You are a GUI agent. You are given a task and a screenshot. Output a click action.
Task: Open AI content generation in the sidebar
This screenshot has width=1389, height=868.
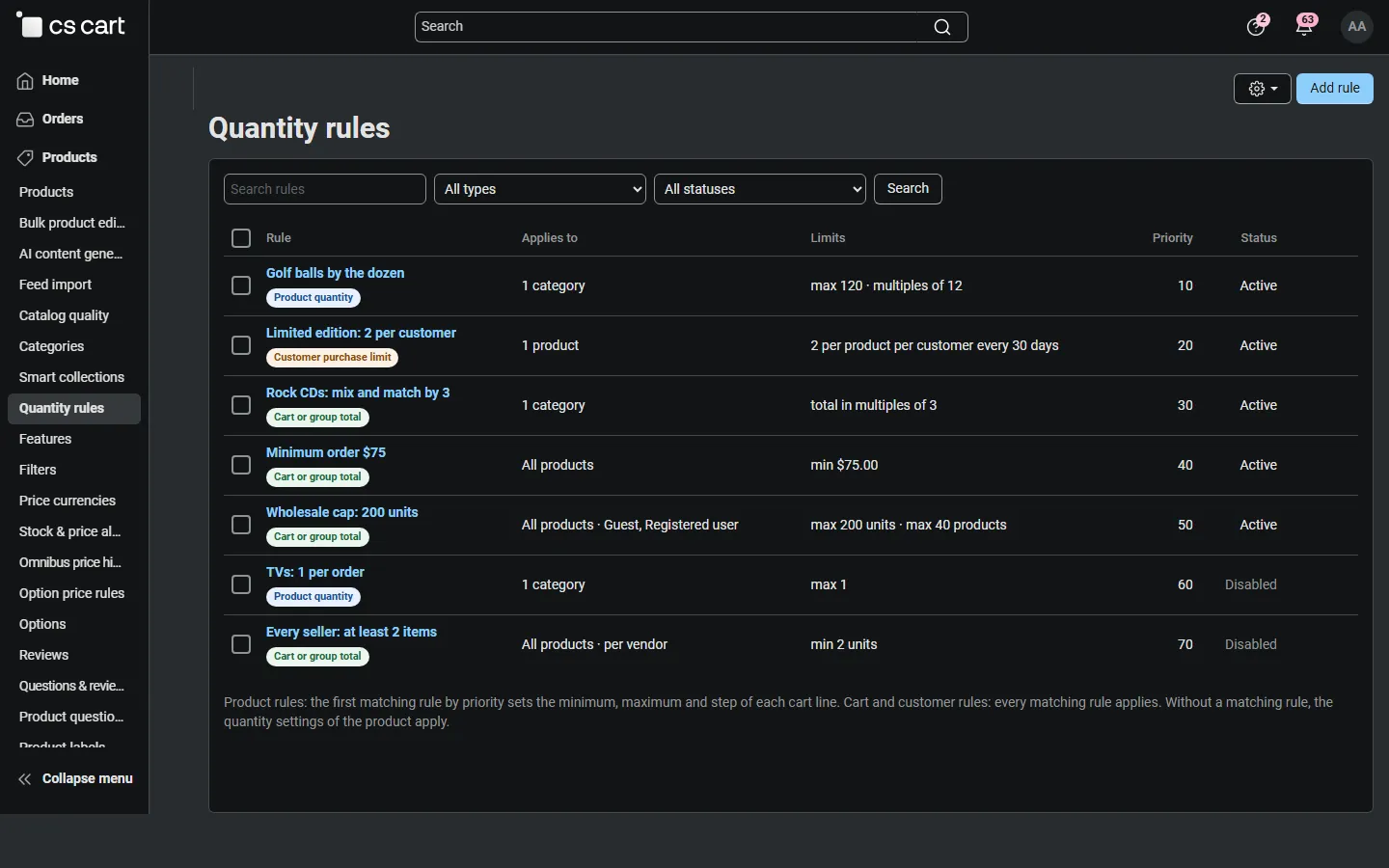71,255
